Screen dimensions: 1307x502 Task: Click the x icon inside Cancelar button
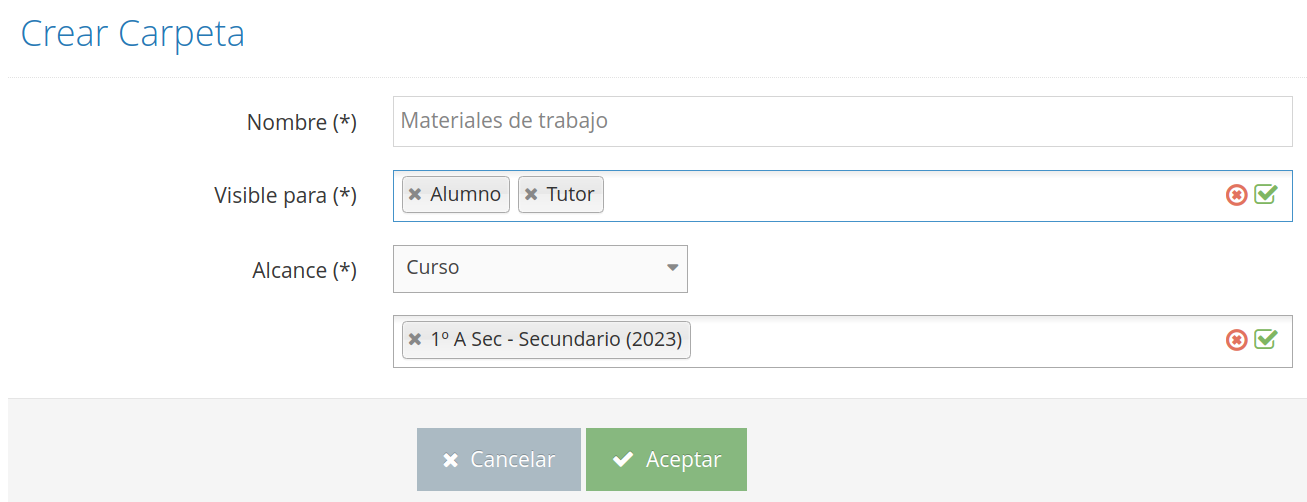451,460
